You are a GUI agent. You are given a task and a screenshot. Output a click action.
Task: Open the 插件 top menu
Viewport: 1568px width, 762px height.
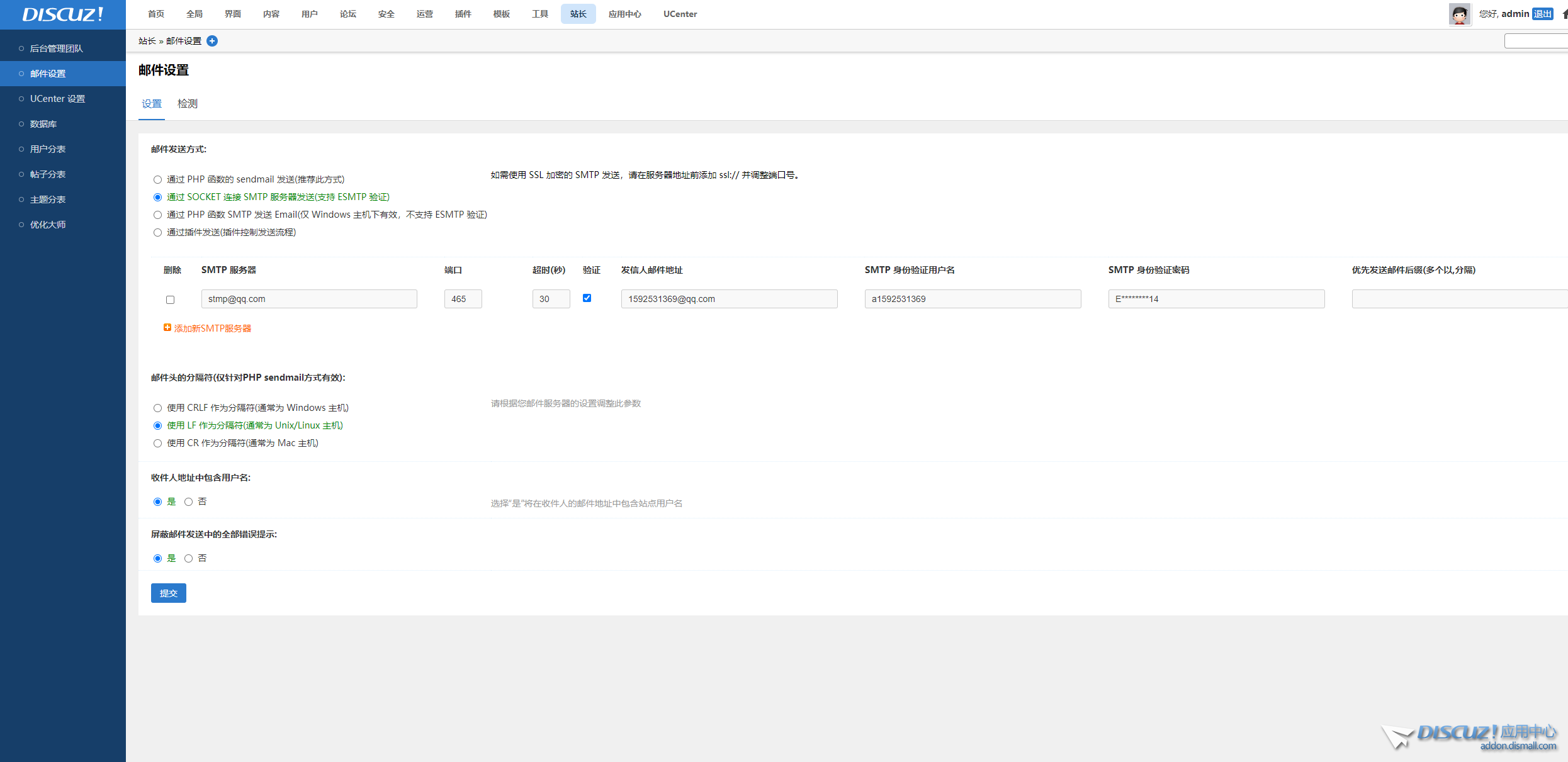[x=463, y=14]
